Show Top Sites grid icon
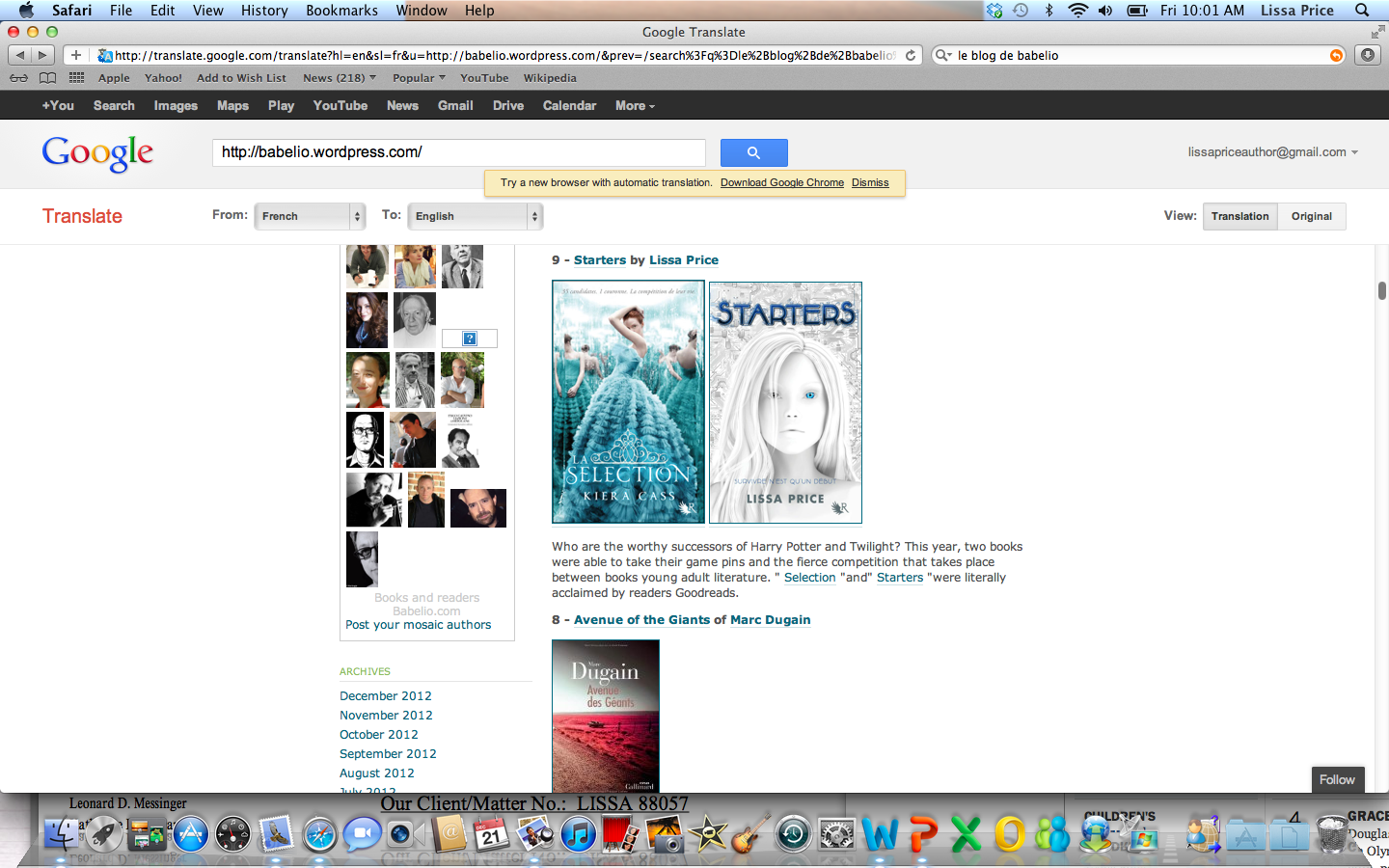Screen dimensions: 1389x868 (77, 78)
